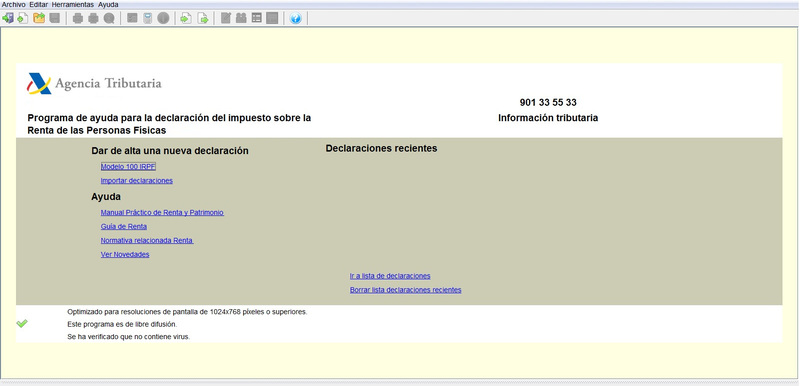
Task: Click the round grey information icon
Action: pyautogui.click(x=163, y=18)
